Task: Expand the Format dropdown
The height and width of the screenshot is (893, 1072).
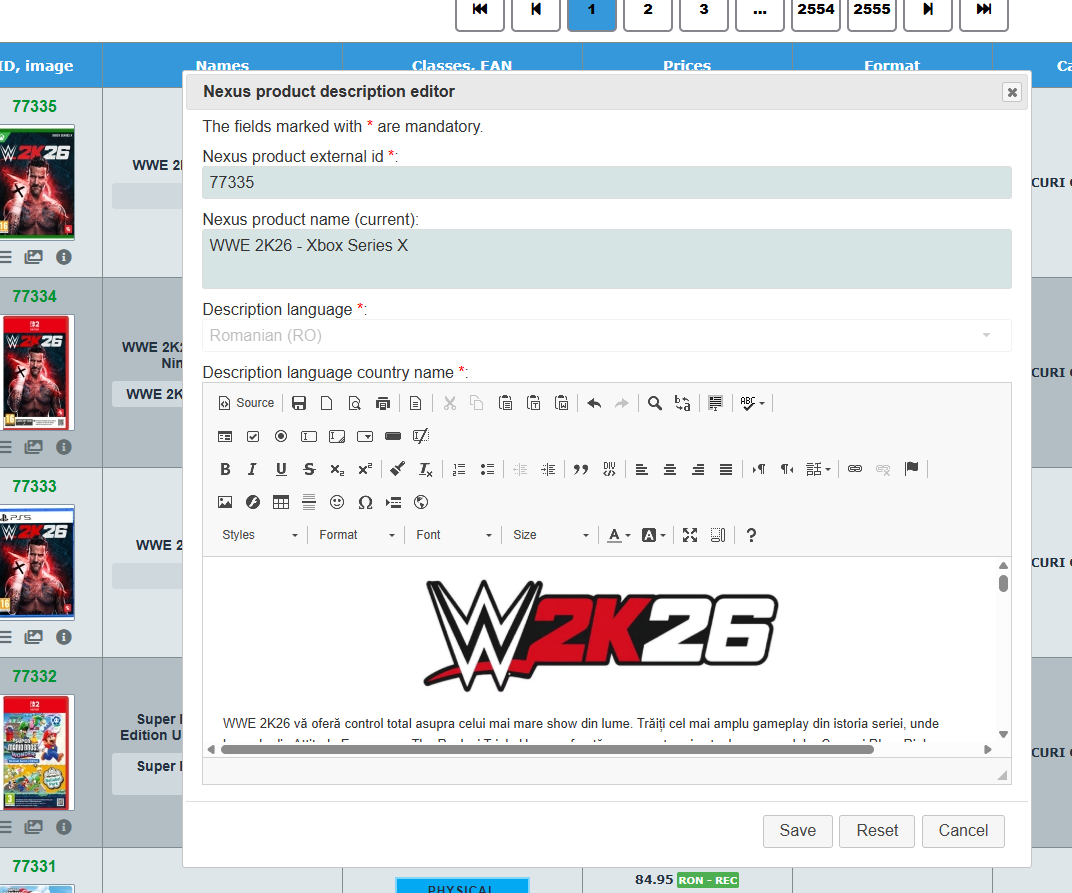Action: (356, 535)
